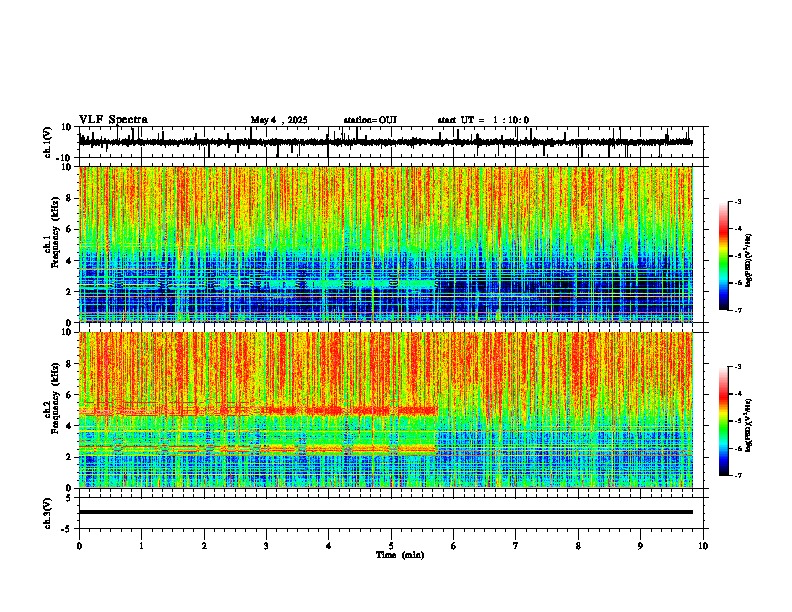Click the "-7" label on ch.2 color bar
The height and width of the screenshot is (612, 792).
pos(738,475)
